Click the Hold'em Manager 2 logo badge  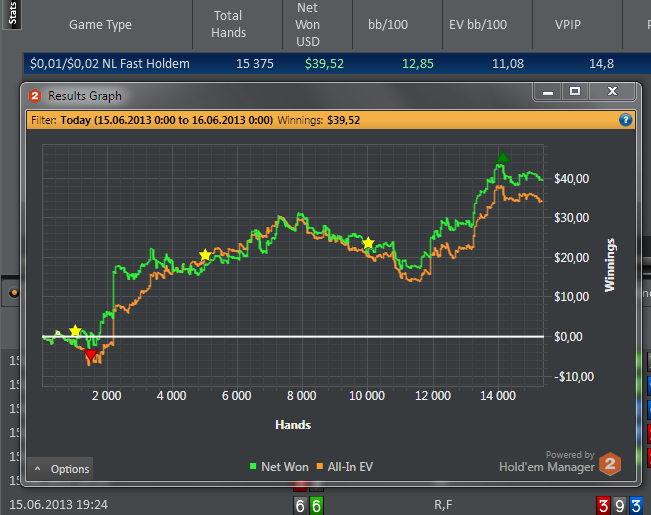(x=610, y=464)
